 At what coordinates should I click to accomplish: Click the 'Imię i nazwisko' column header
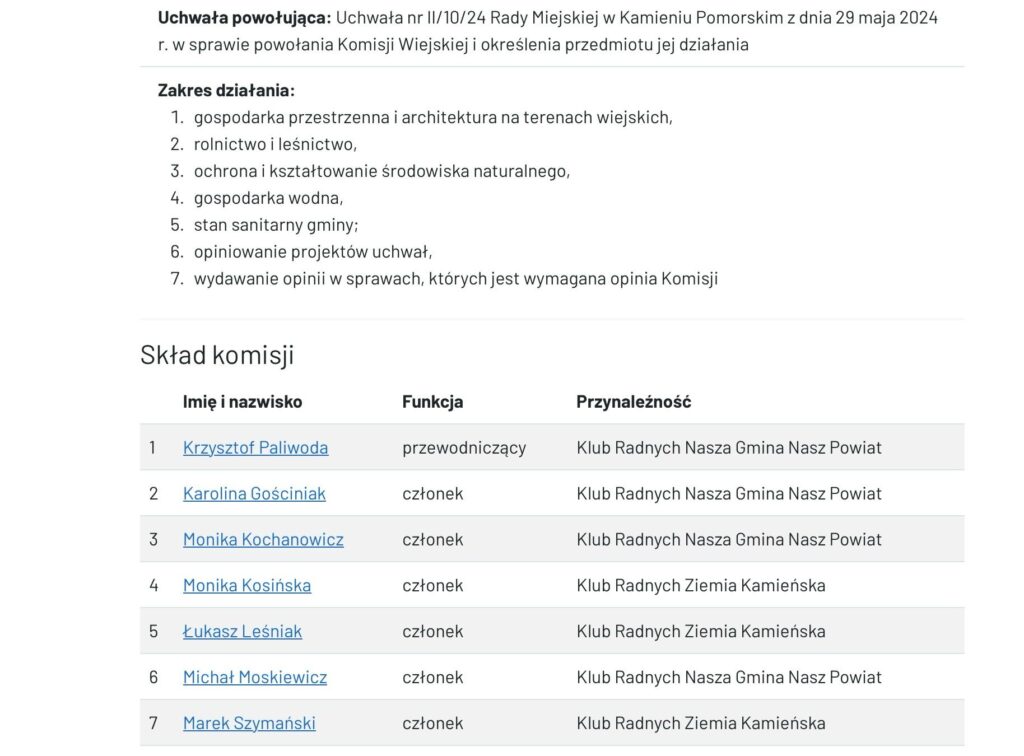tap(242, 402)
